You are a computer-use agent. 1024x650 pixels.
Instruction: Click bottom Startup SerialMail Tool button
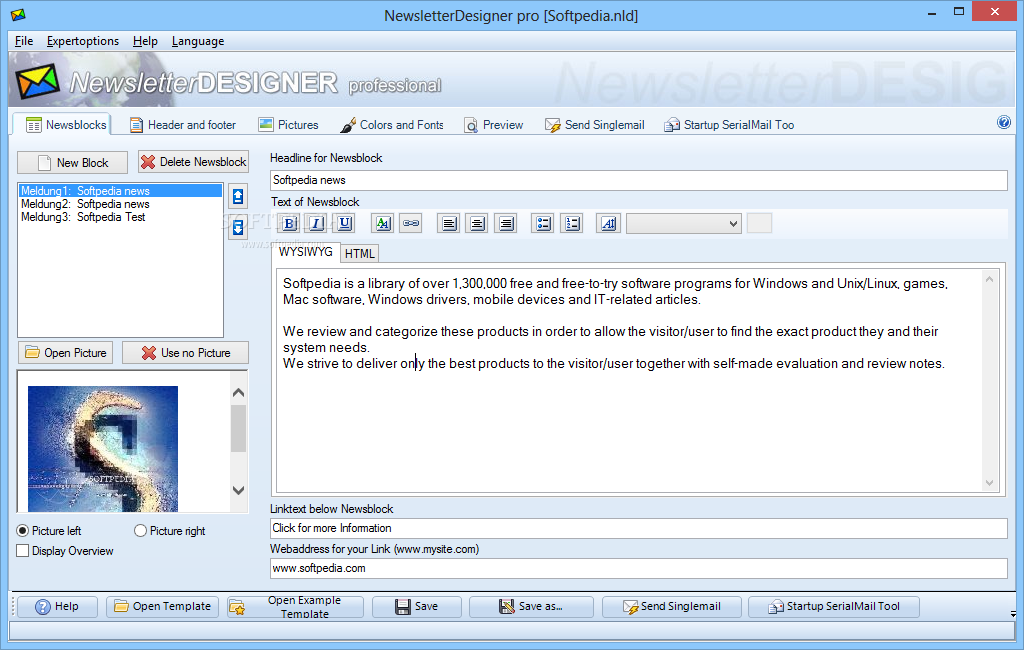tap(833, 607)
